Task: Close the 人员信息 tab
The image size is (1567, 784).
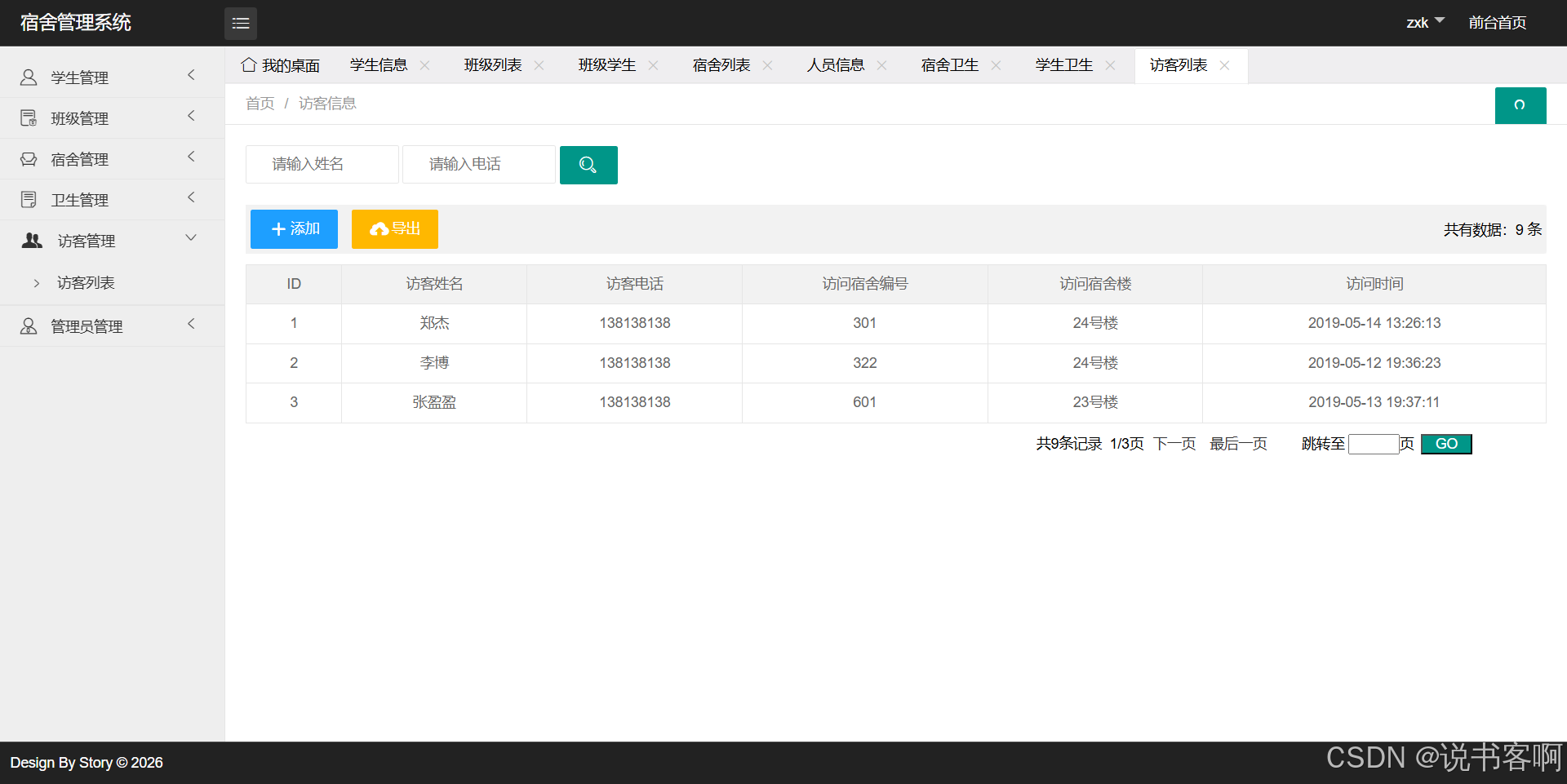Action: click(881, 65)
